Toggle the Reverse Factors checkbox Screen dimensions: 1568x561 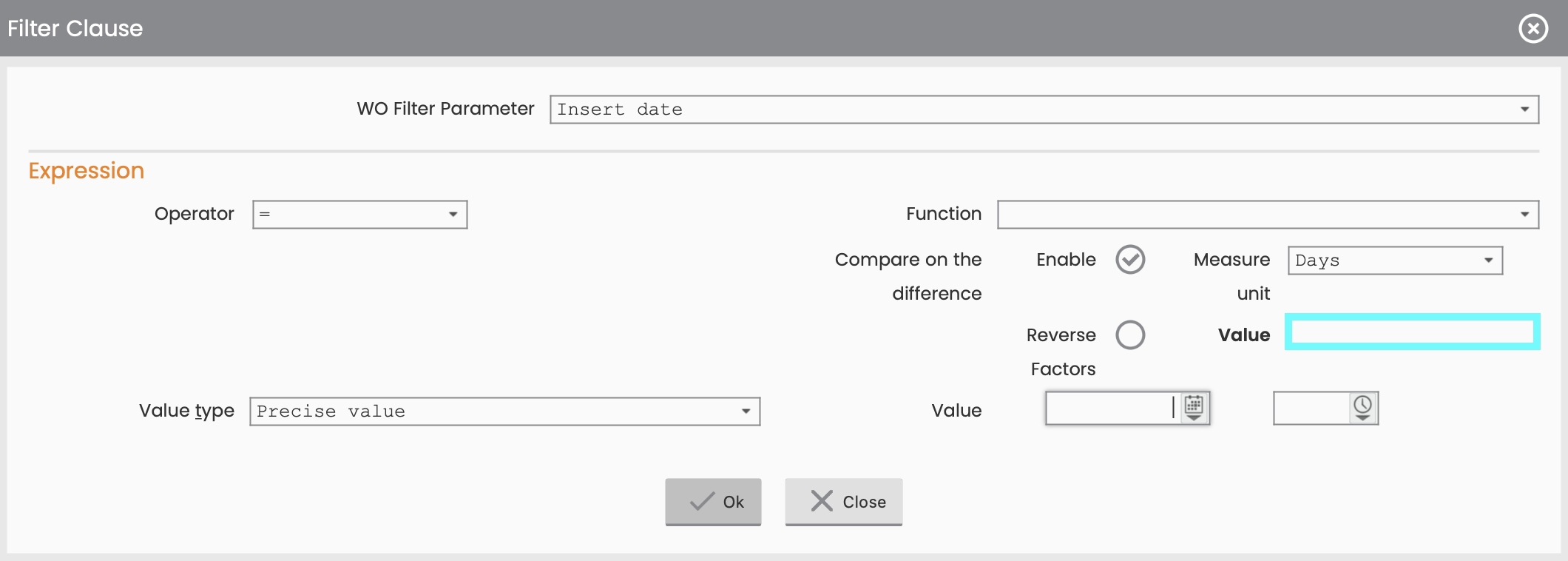[x=1130, y=335]
